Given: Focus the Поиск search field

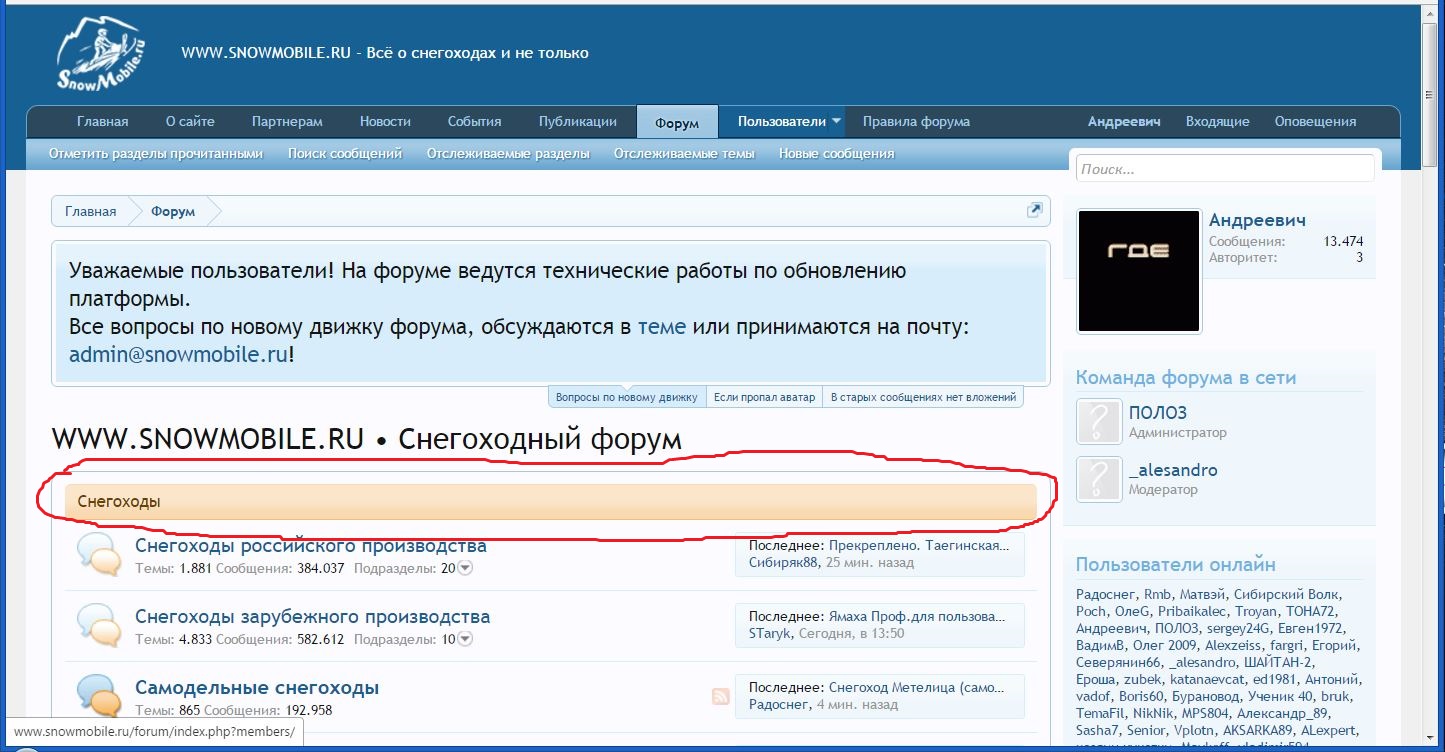Looking at the screenshot, I should tap(1225, 169).
